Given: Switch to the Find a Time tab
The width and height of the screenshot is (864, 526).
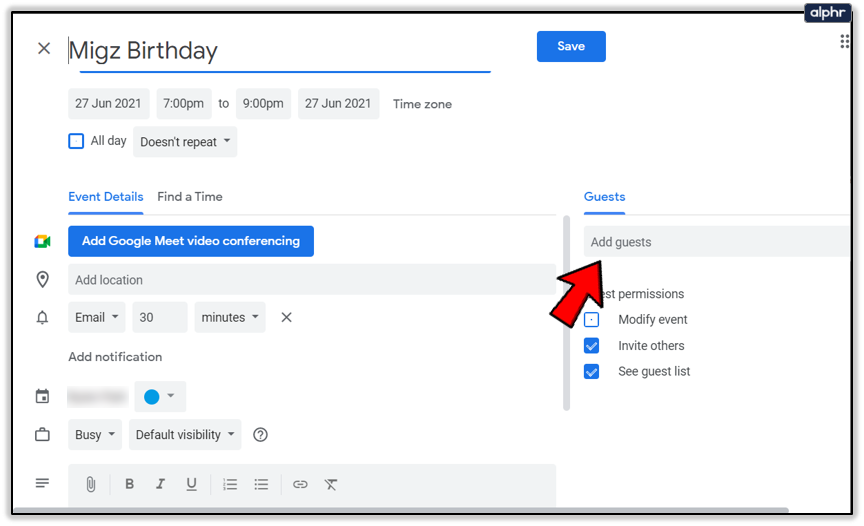Looking at the screenshot, I should pyautogui.click(x=190, y=197).
